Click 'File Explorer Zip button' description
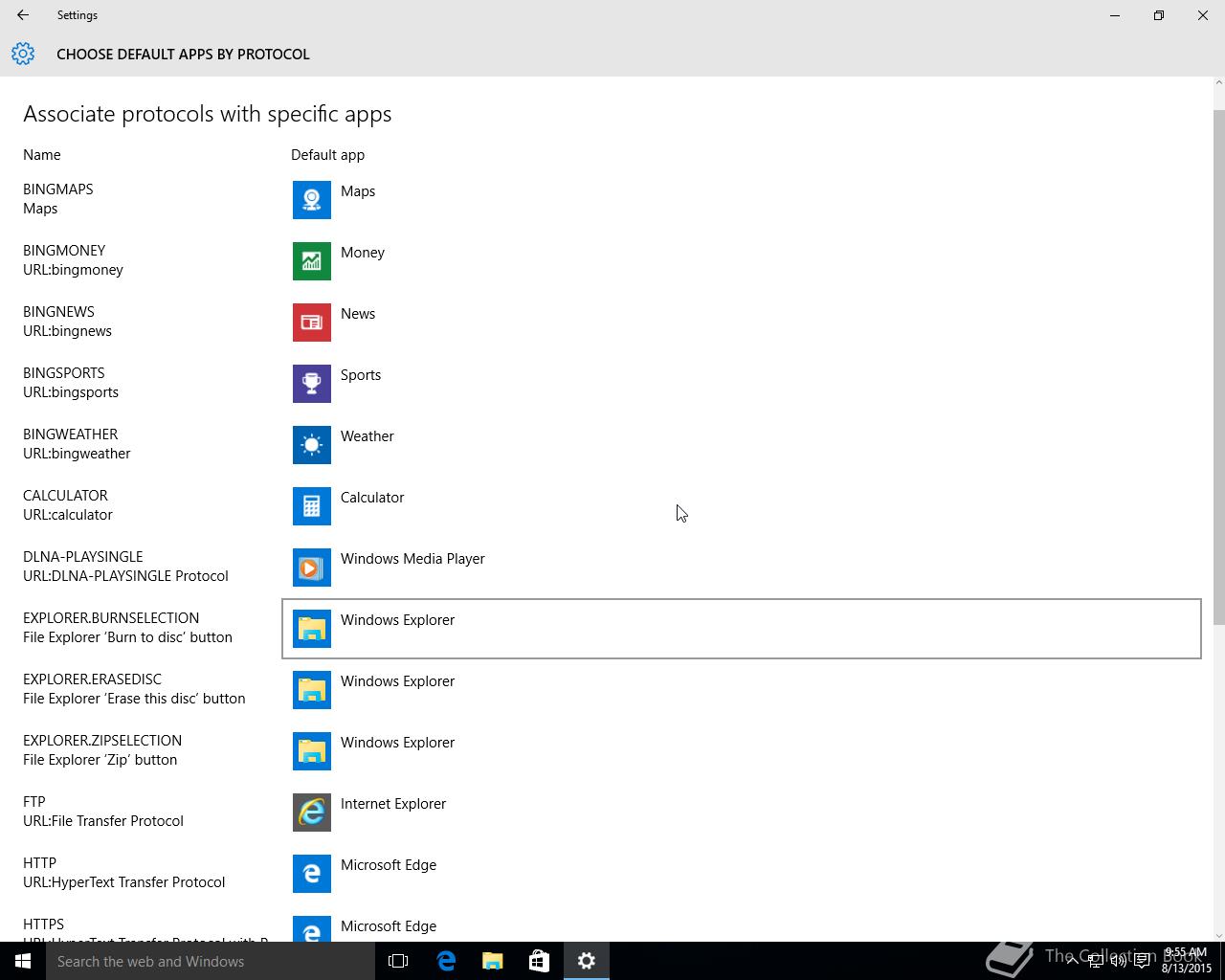 click(x=100, y=760)
